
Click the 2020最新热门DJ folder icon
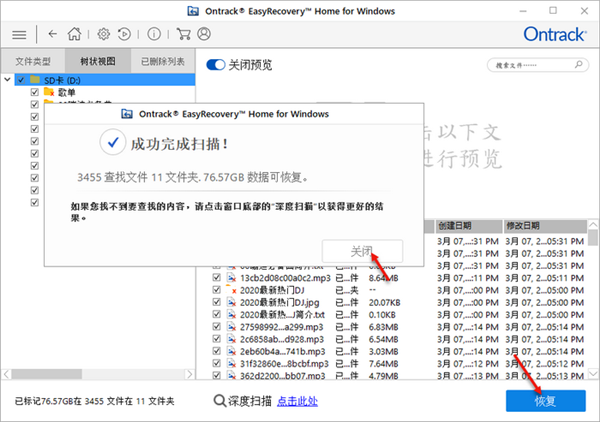point(231,290)
